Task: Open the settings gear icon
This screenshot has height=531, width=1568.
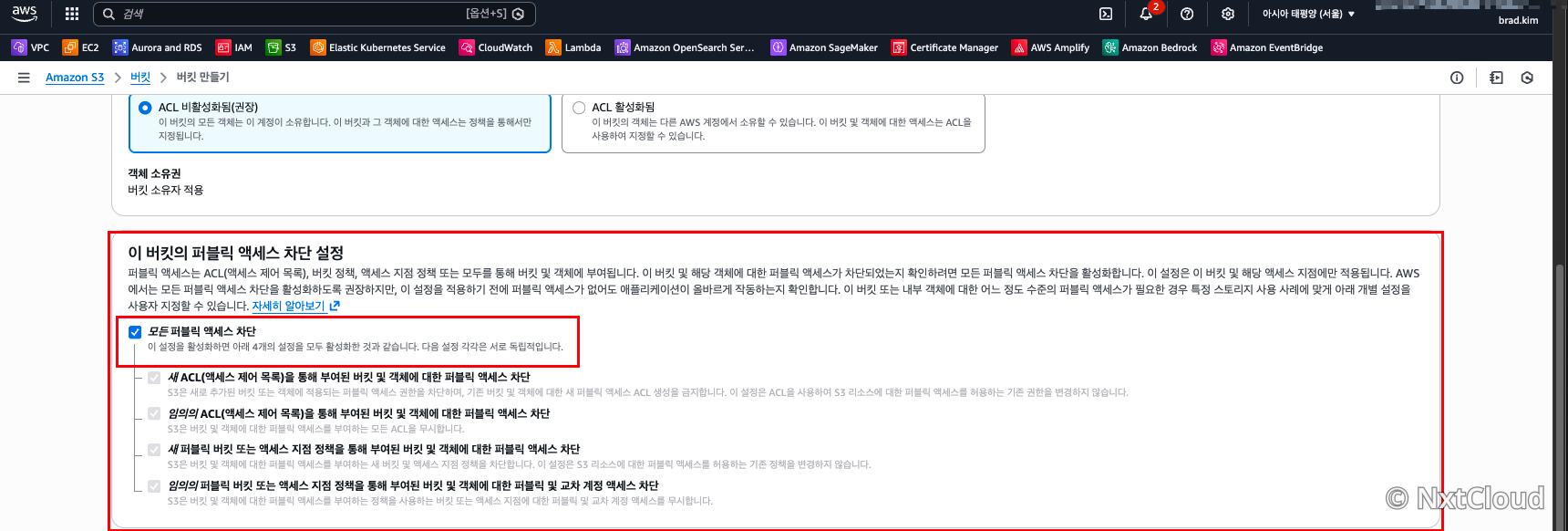Action: coord(1228,14)
